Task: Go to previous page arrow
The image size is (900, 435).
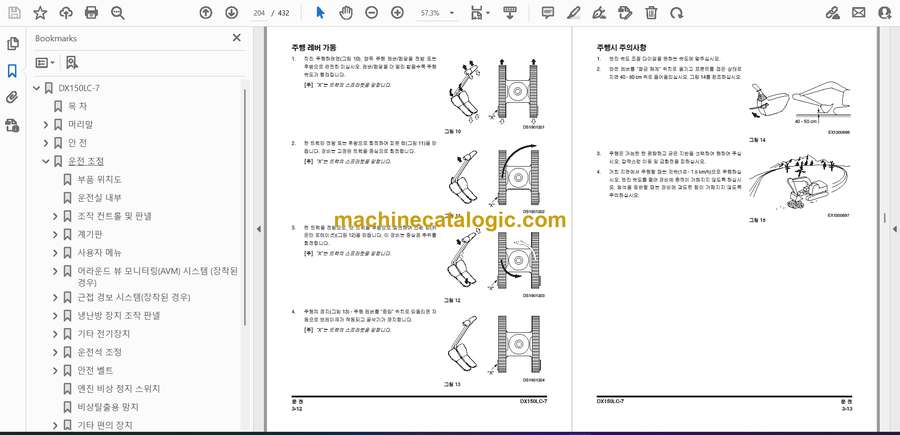Action: click(205, 13)
